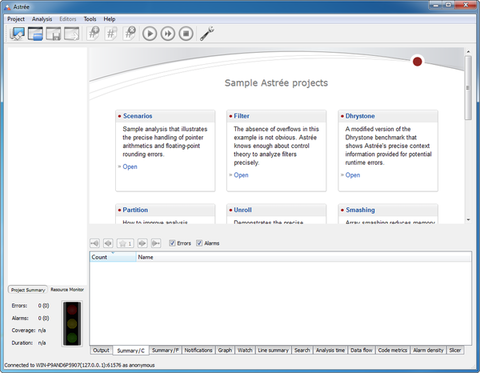Open the Tools menu

coord(90,19)
